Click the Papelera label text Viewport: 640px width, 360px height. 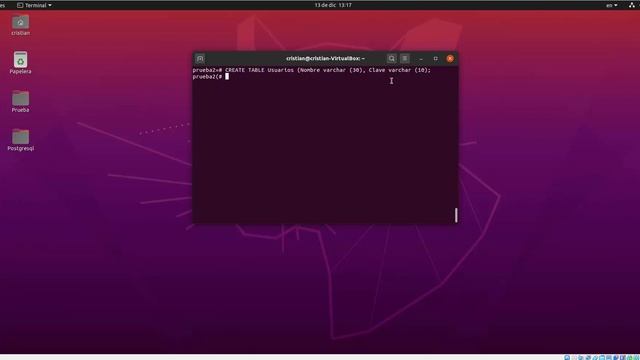coord(20,71)
